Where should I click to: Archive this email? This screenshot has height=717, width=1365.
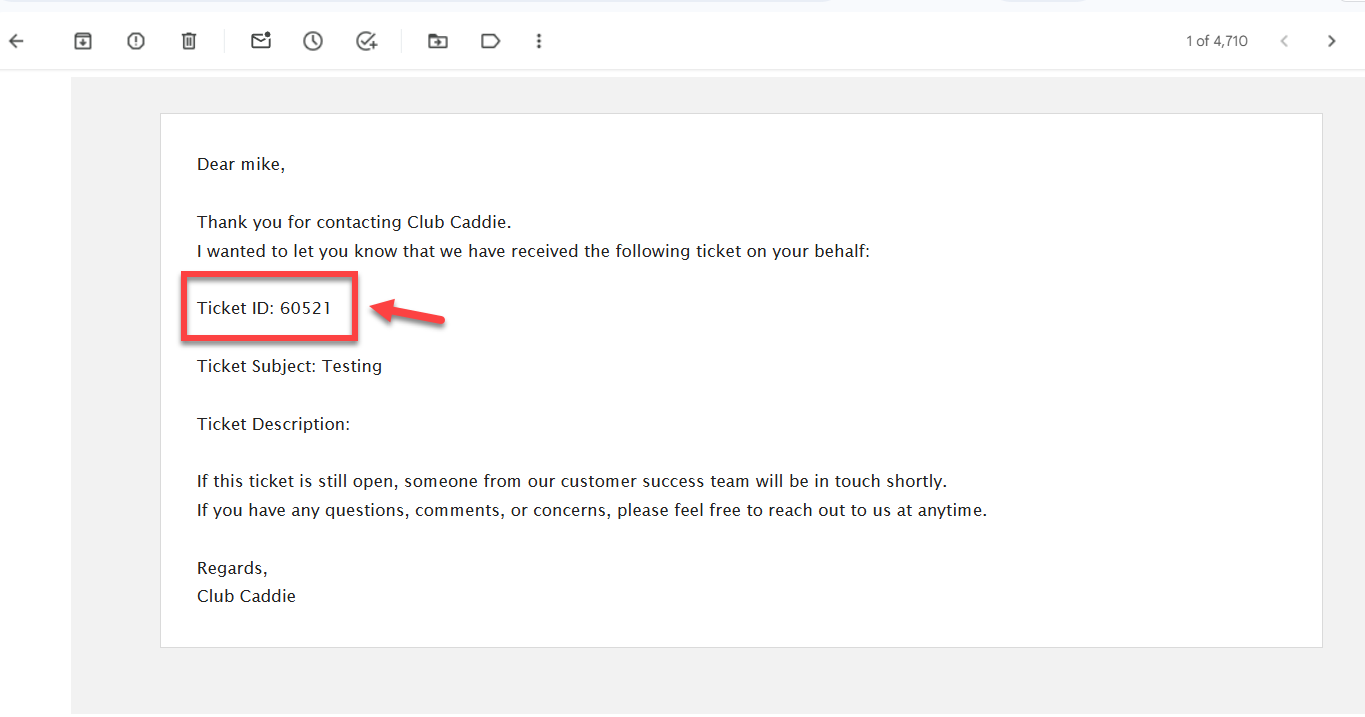pos(83,41)
